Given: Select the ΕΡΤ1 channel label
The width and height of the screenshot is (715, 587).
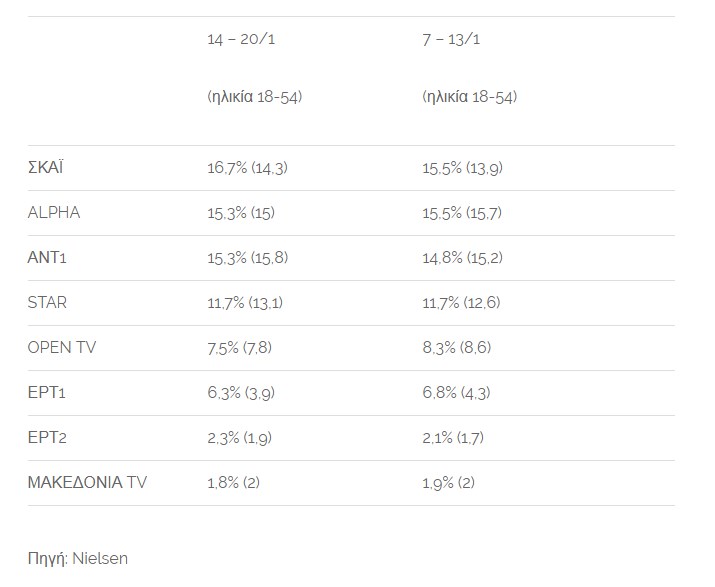Looking at the screenshot, I should (x=47, y=392).
